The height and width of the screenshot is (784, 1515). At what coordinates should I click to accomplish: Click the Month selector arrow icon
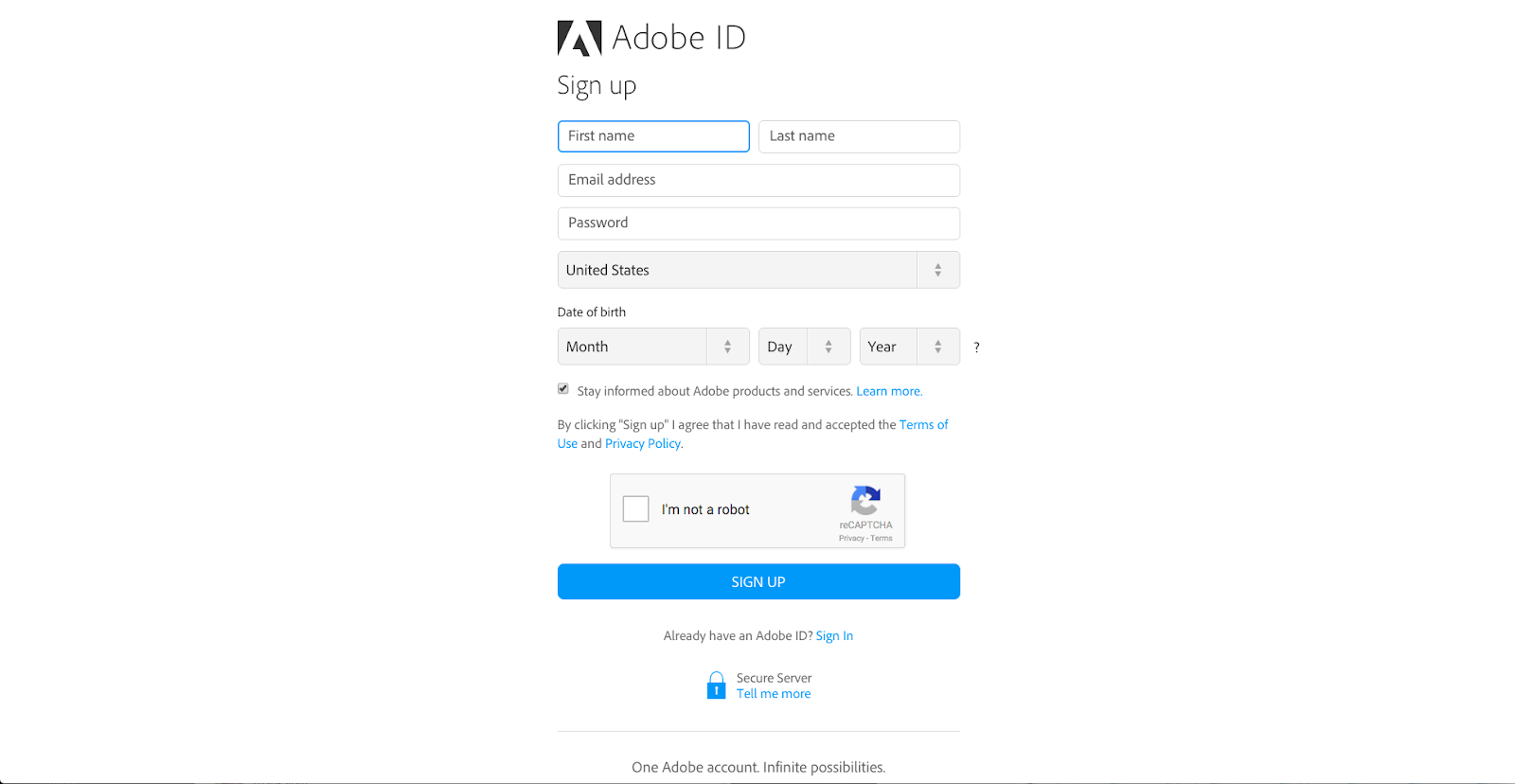click(728, 347)
